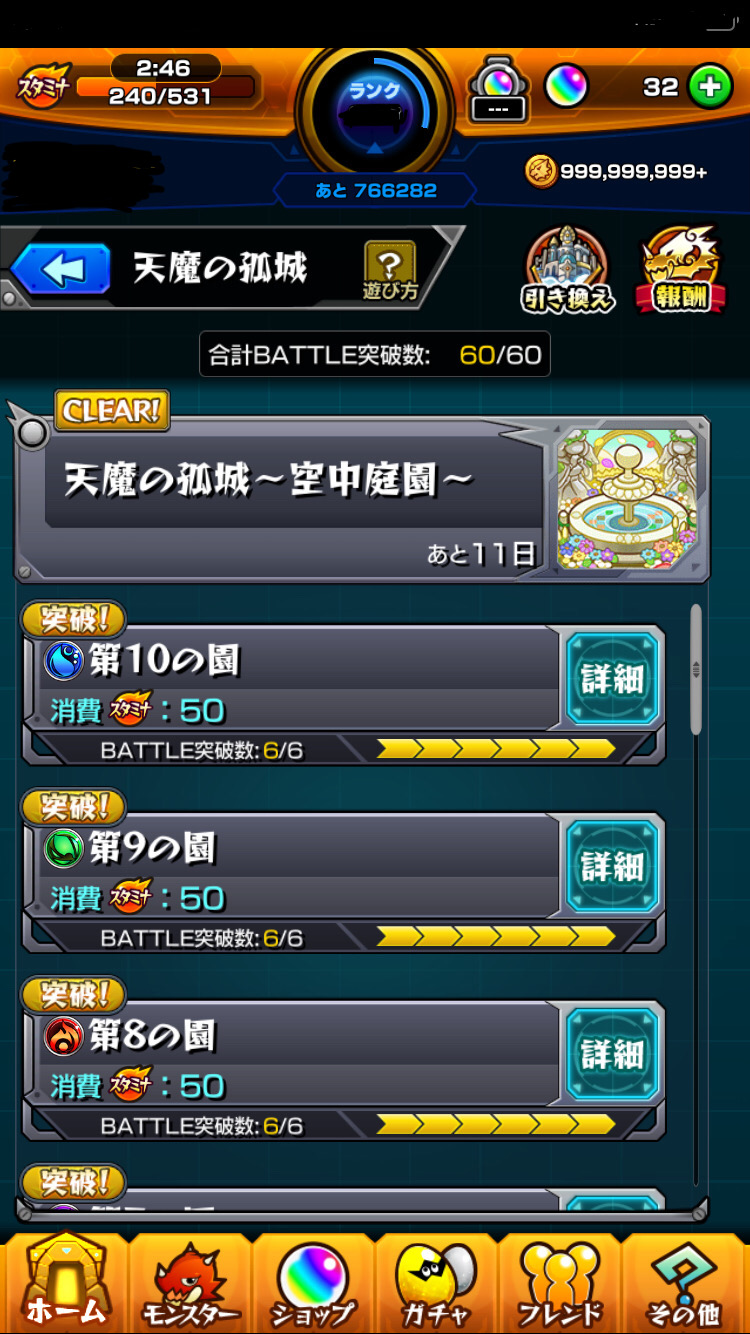750x1334 pixels.
Task: Open the ホーム tab
Action: tap(65, 1283)
